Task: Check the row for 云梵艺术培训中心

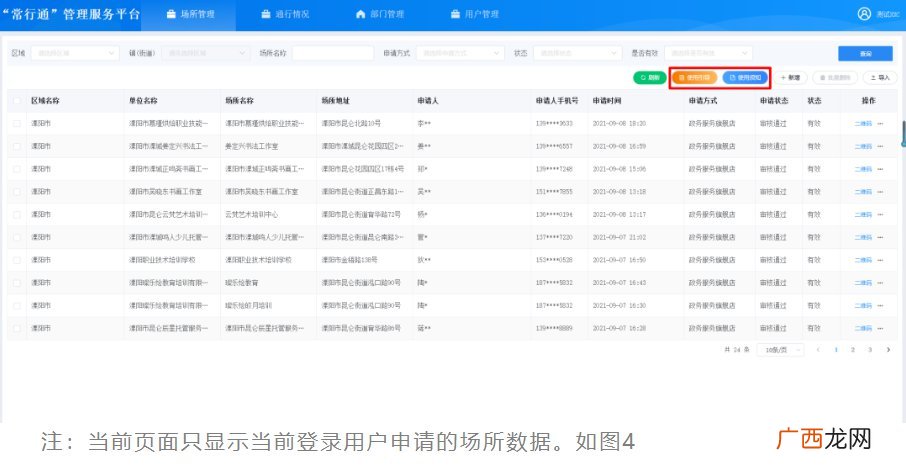Action: 17,214
